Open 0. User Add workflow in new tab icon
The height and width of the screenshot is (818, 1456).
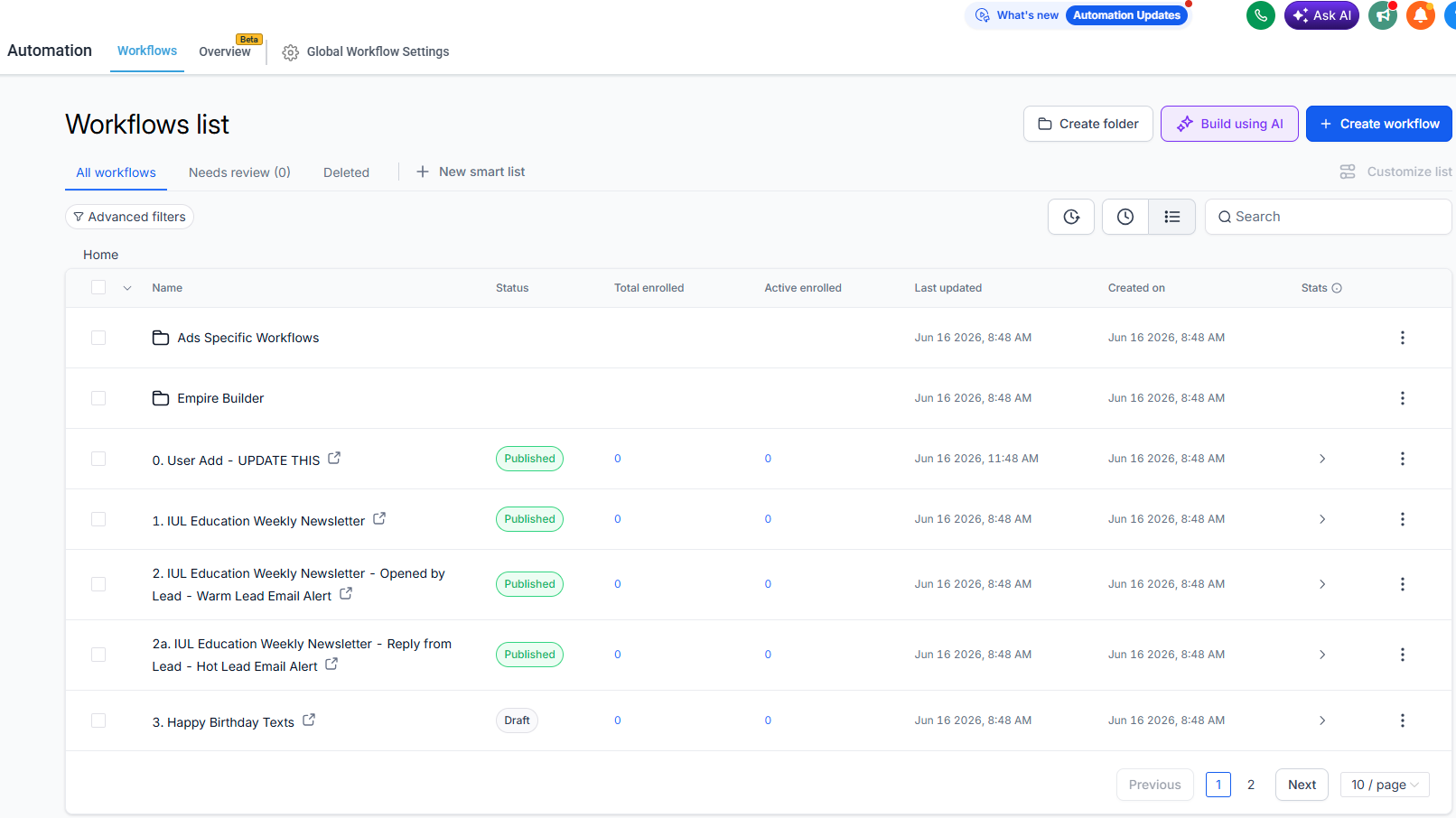pos(334,458)
